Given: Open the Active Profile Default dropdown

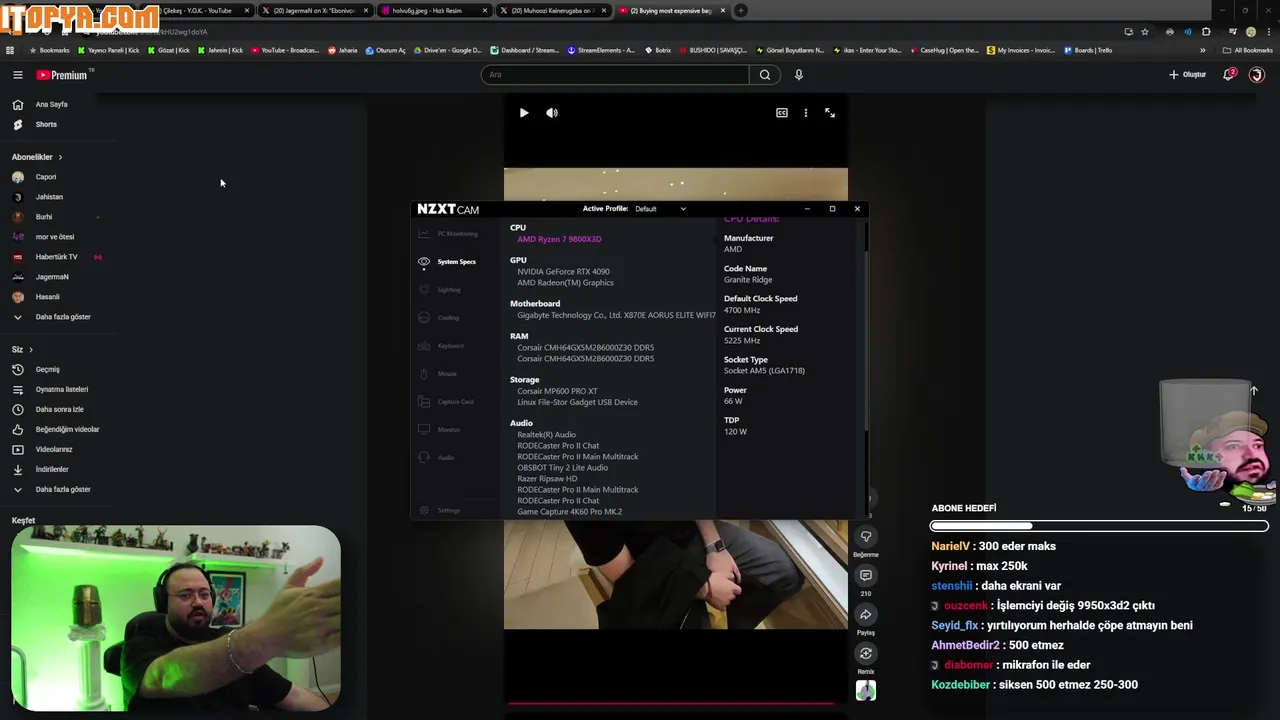Looking at the screenshot, I should [660, 209].
